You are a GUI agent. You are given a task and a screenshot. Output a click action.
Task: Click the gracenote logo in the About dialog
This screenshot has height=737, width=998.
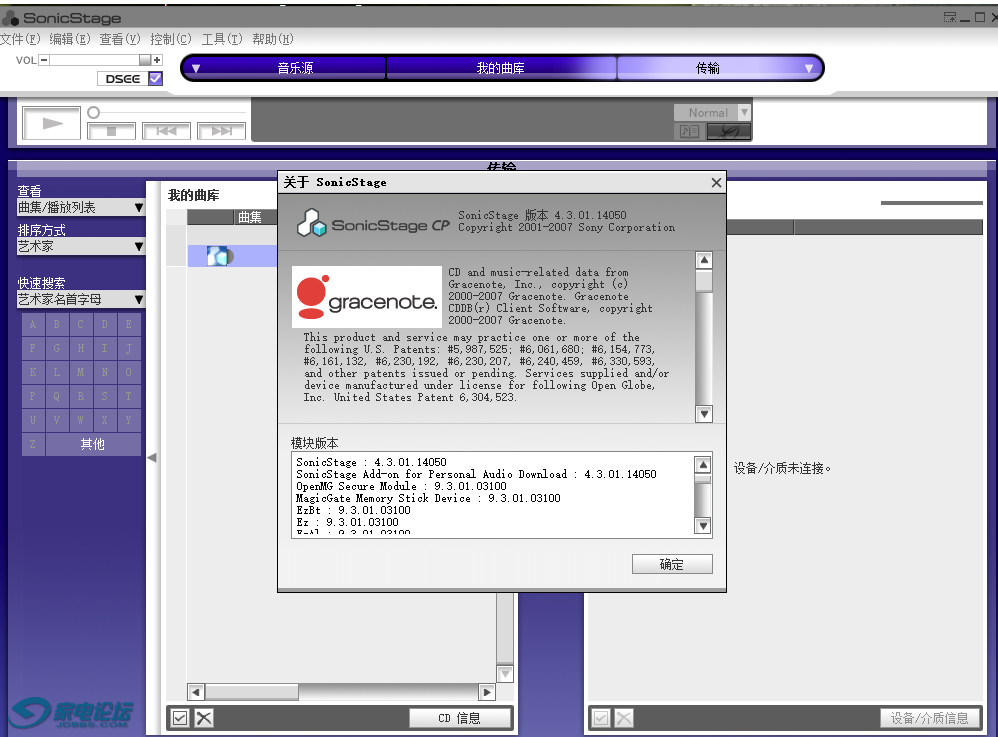[366, 295]
